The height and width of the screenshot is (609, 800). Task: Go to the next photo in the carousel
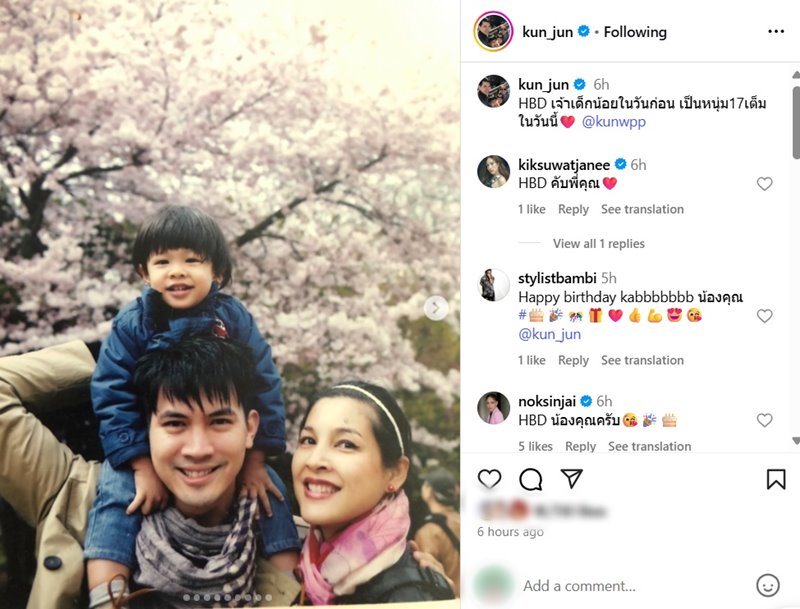coord(436,308)
